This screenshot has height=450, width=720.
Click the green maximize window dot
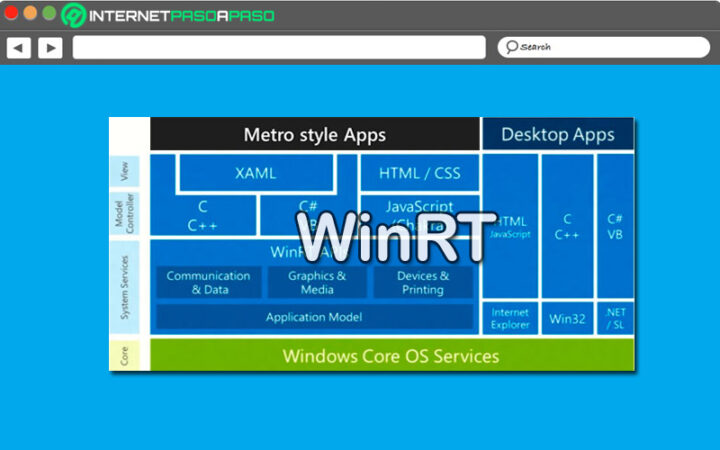coord(49,12)
